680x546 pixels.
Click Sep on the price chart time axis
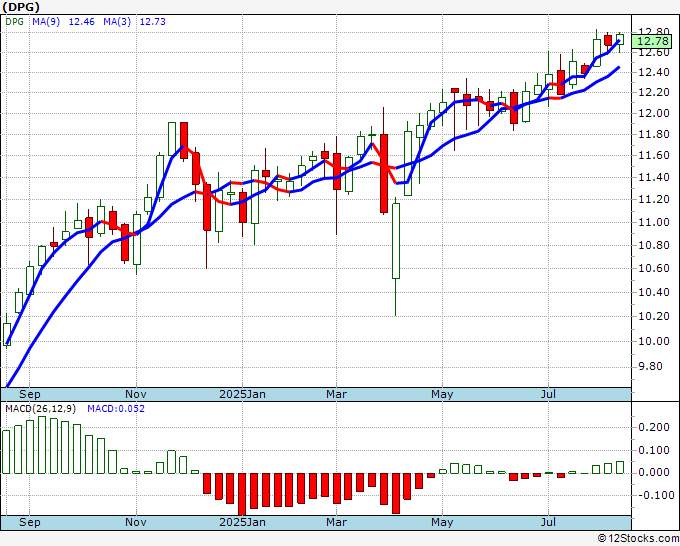click(29, 394)
